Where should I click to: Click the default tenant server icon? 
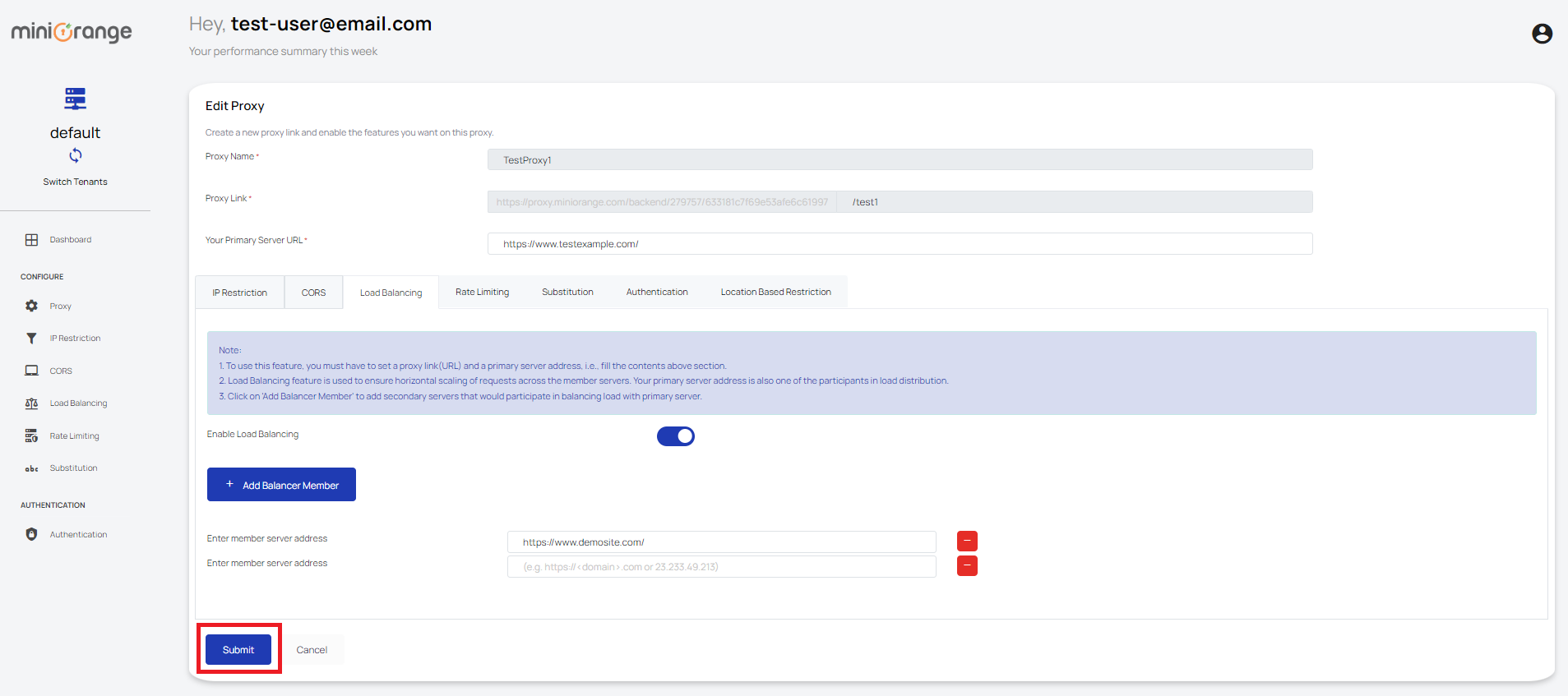[75, 99]
